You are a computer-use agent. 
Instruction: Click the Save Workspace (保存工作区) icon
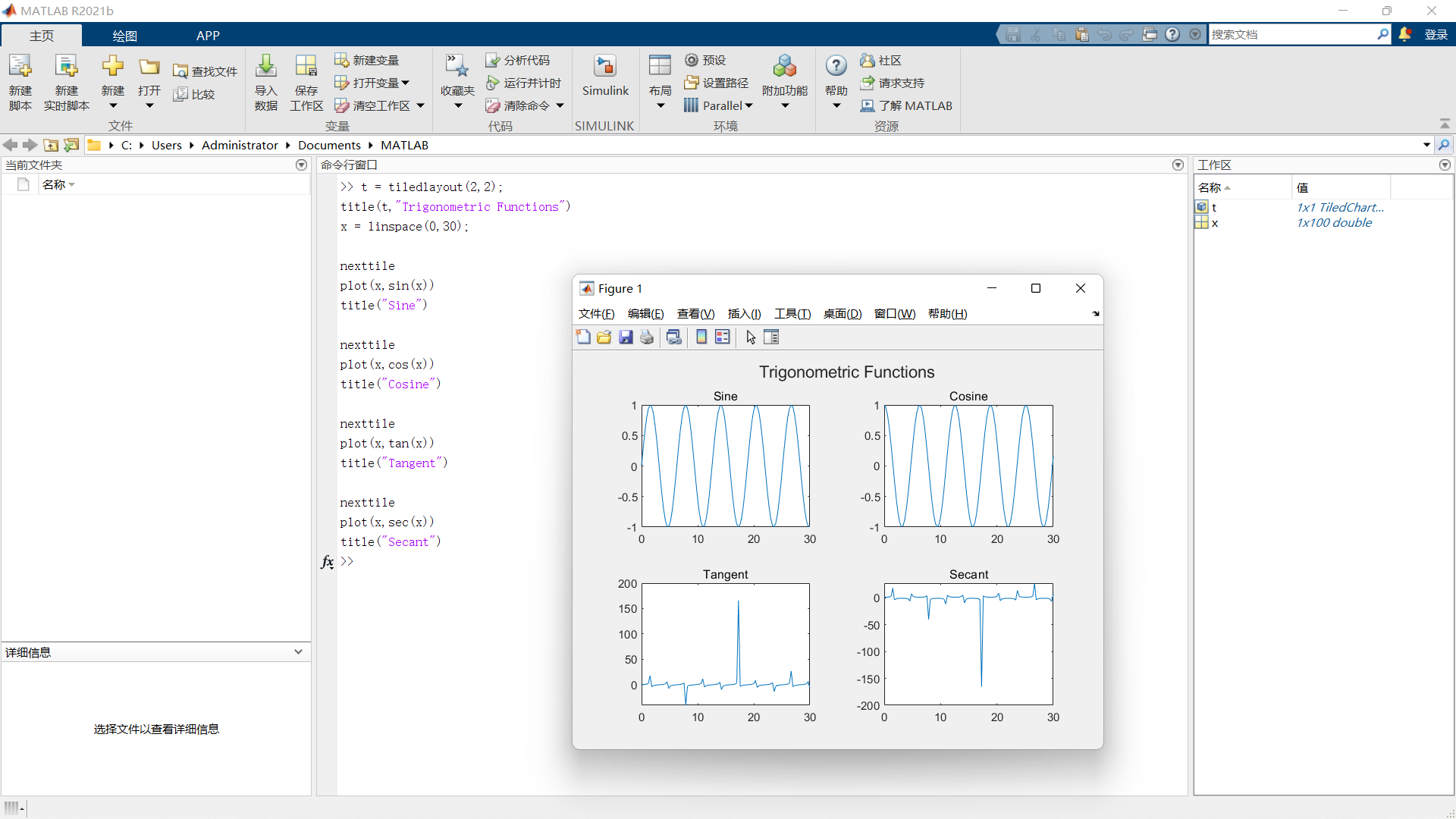[306, 67]
